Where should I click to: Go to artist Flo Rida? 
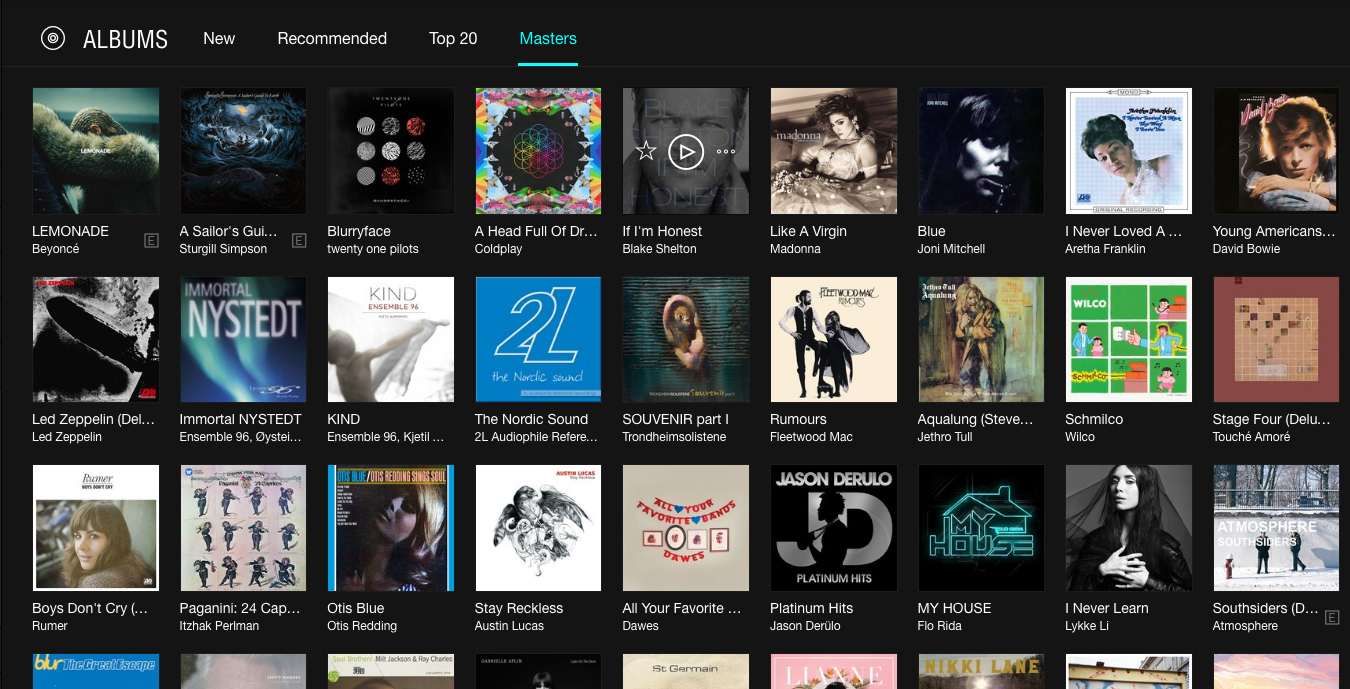pyautogui.click(x=941, y=626)
